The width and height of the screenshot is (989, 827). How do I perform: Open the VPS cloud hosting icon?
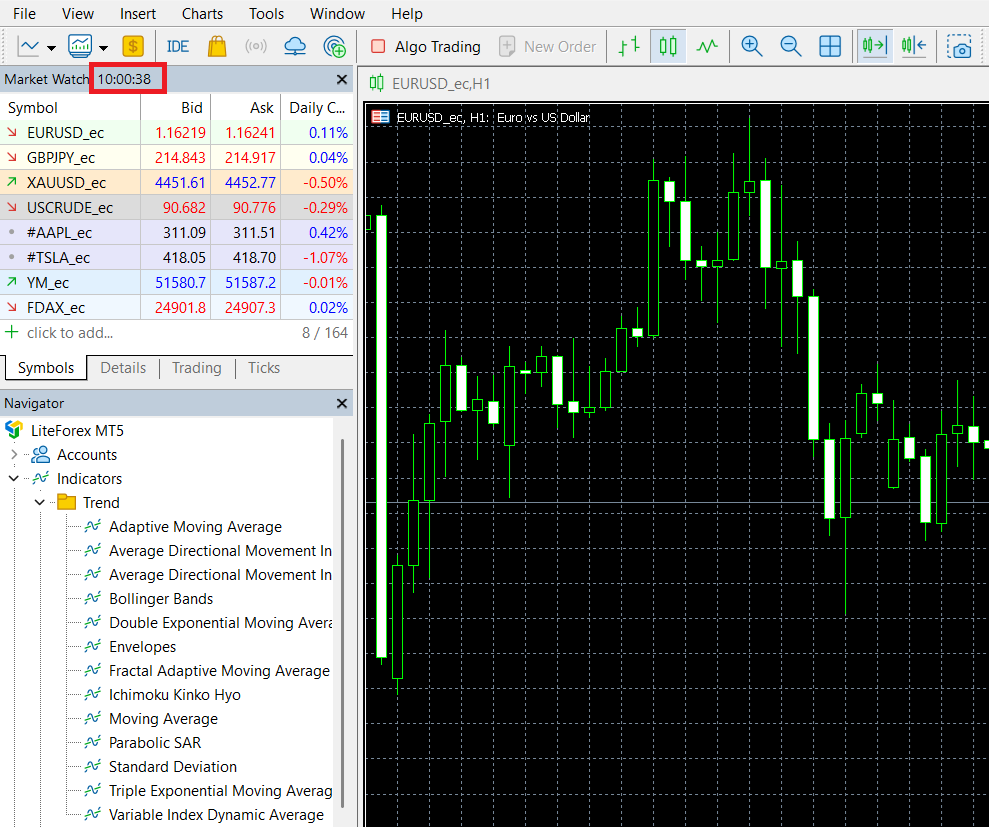(x=295, y=47)
